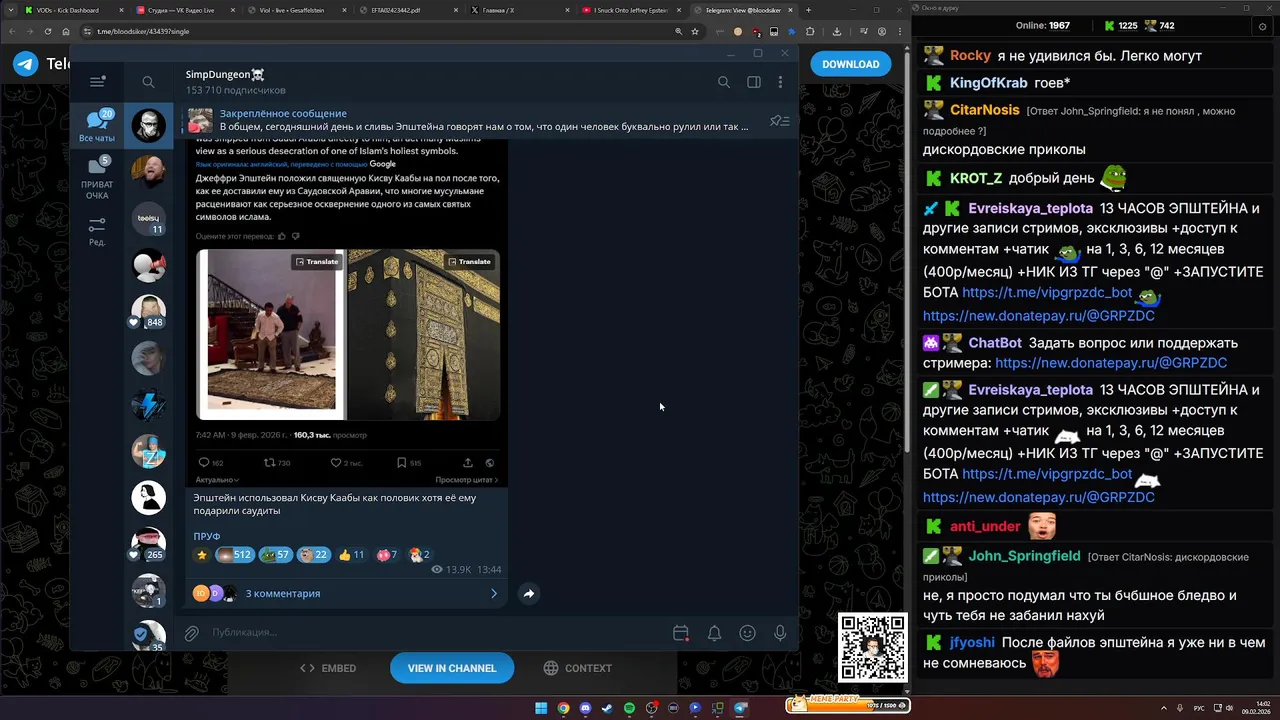1280x720 pixels.
Task: Toggle the reaction with 22 count
Action: pyautogui.click(x=315, y=555)
